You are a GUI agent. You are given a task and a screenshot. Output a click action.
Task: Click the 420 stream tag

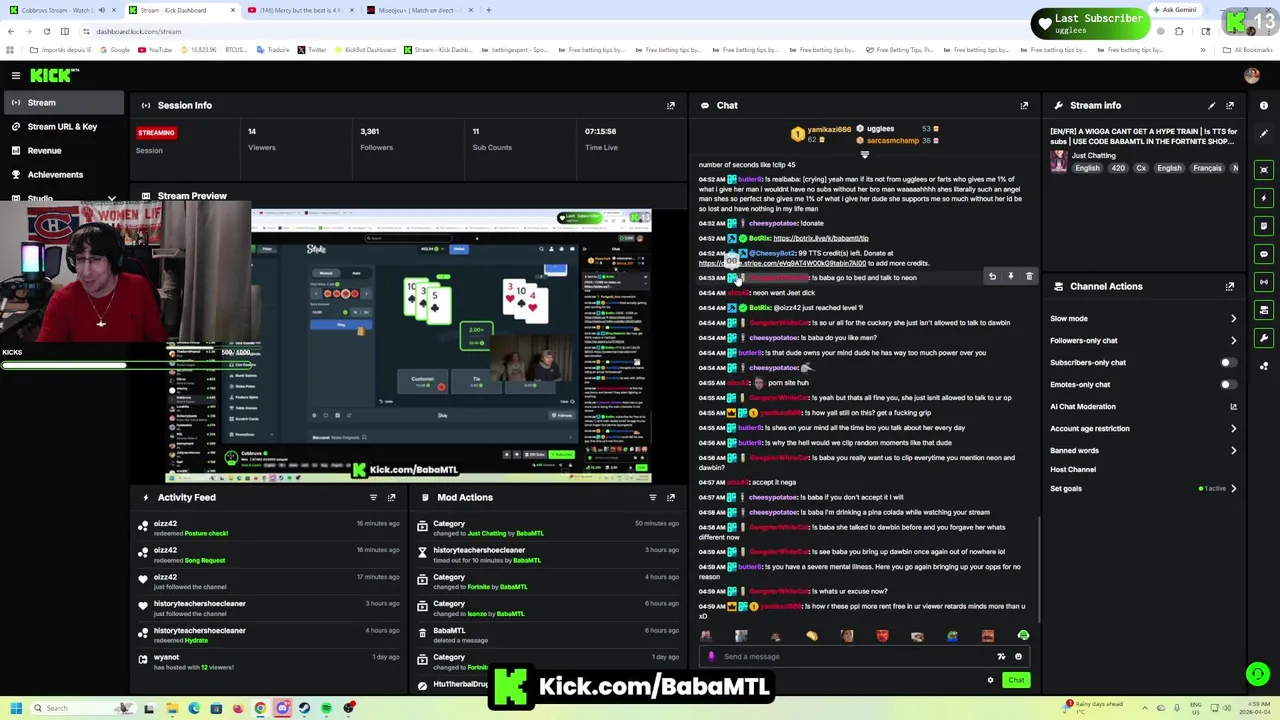(1118, 168)
